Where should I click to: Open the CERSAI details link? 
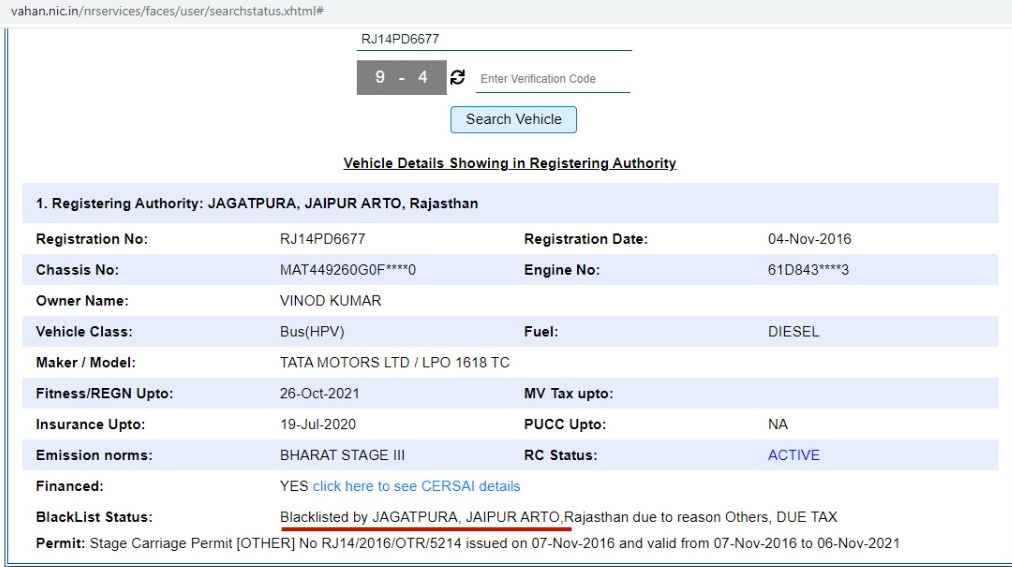pos(416,486)
